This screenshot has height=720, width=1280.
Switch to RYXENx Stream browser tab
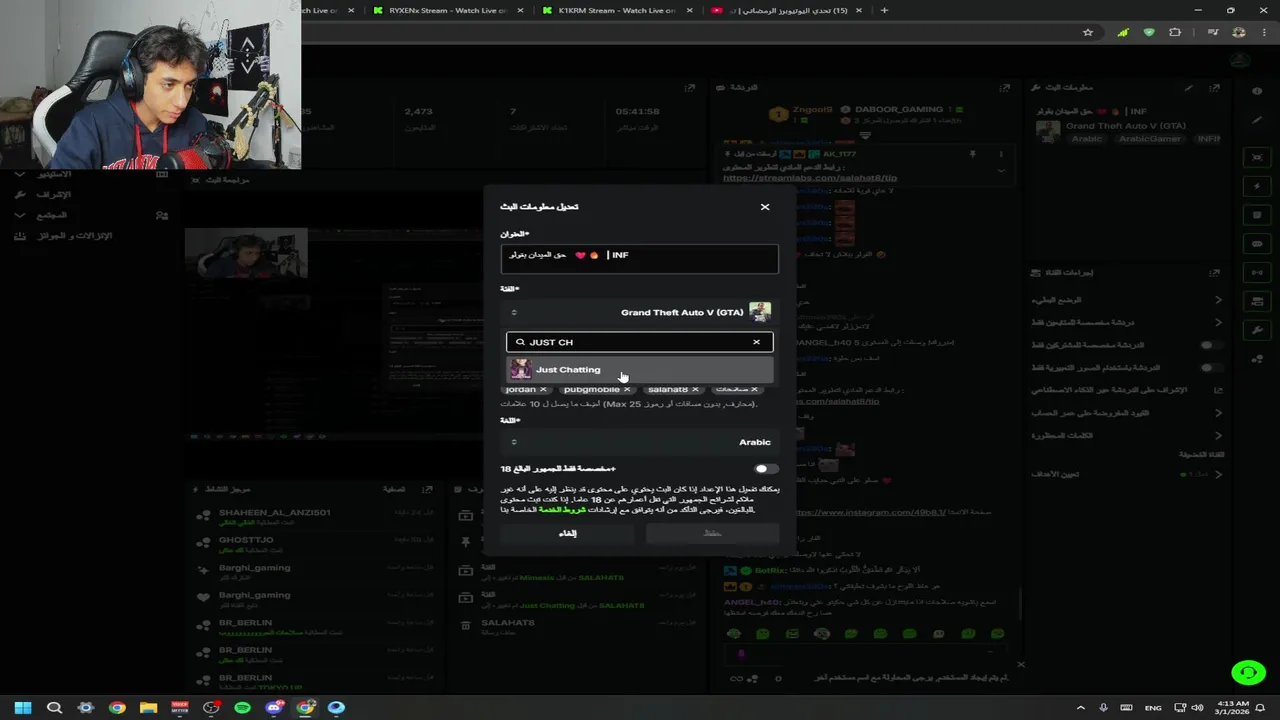pyautogui.click(x=449, y=10)
